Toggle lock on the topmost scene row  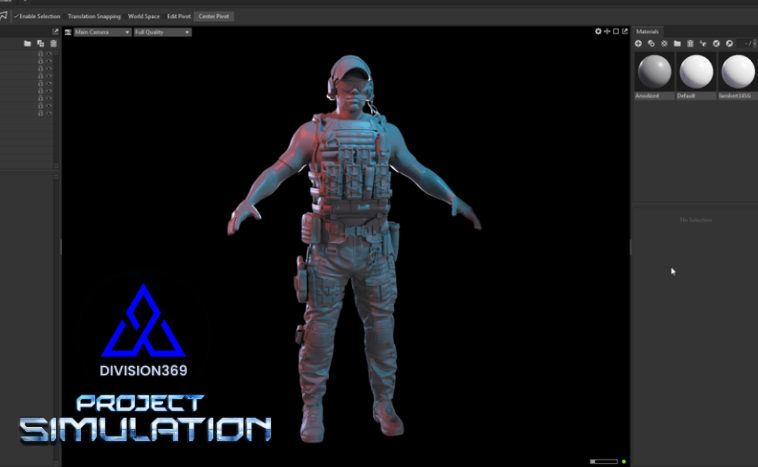[41, 54]
